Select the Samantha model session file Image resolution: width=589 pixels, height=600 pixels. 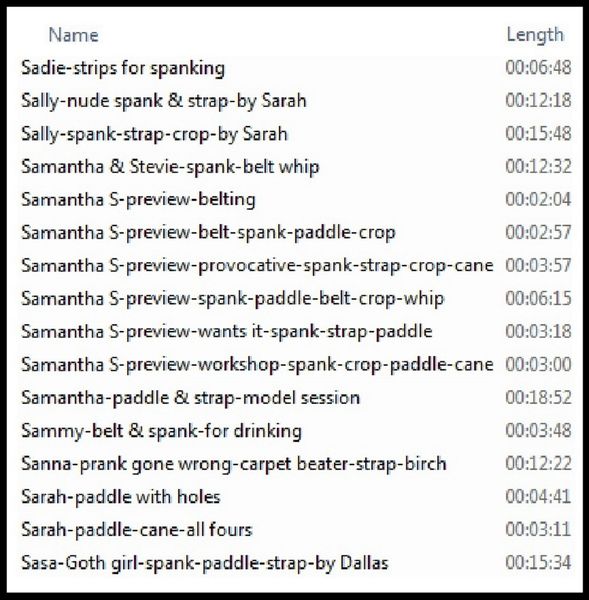[x=295, y=397]
